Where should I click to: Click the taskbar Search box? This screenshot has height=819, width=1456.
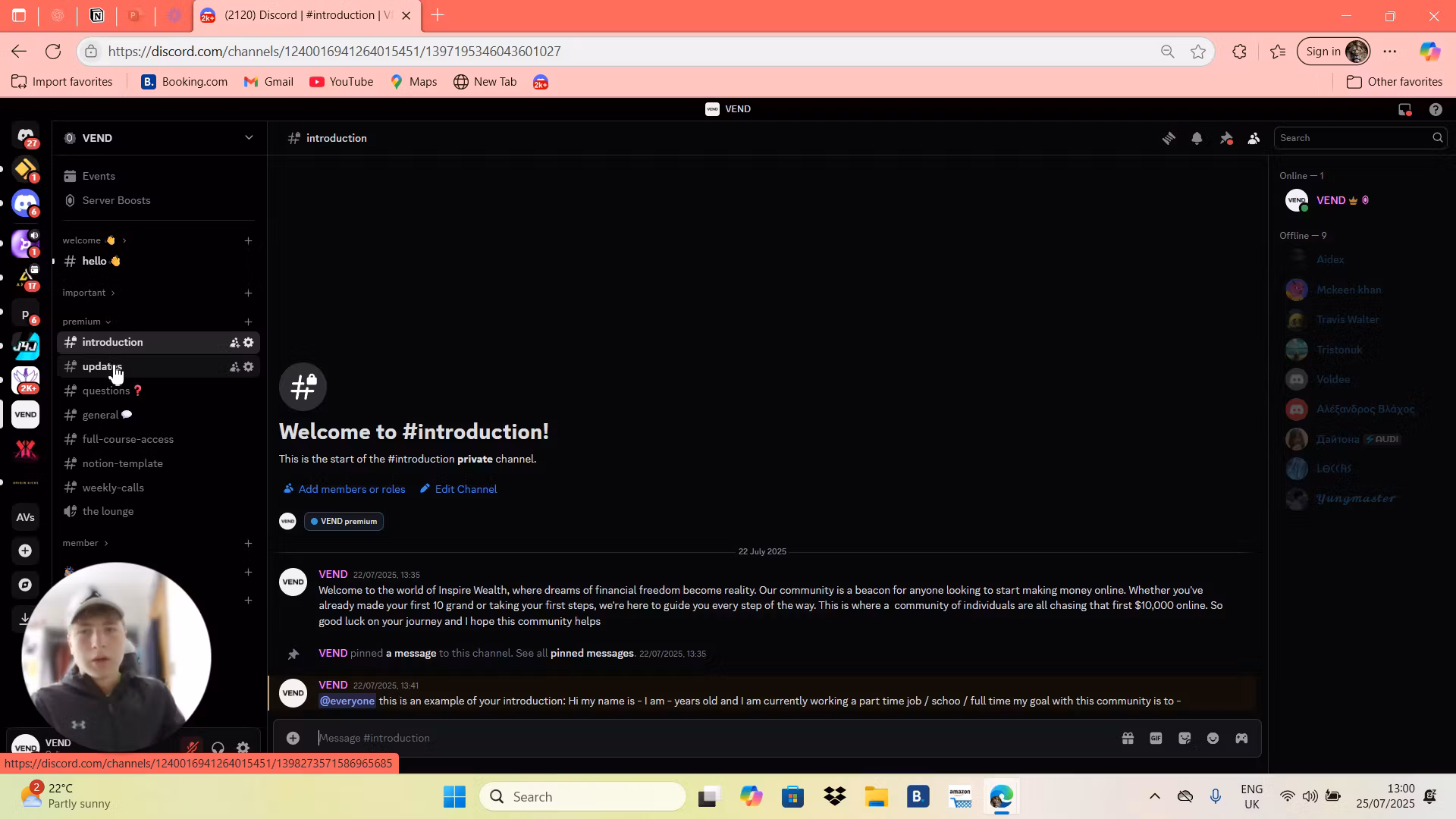click(582, 797)
